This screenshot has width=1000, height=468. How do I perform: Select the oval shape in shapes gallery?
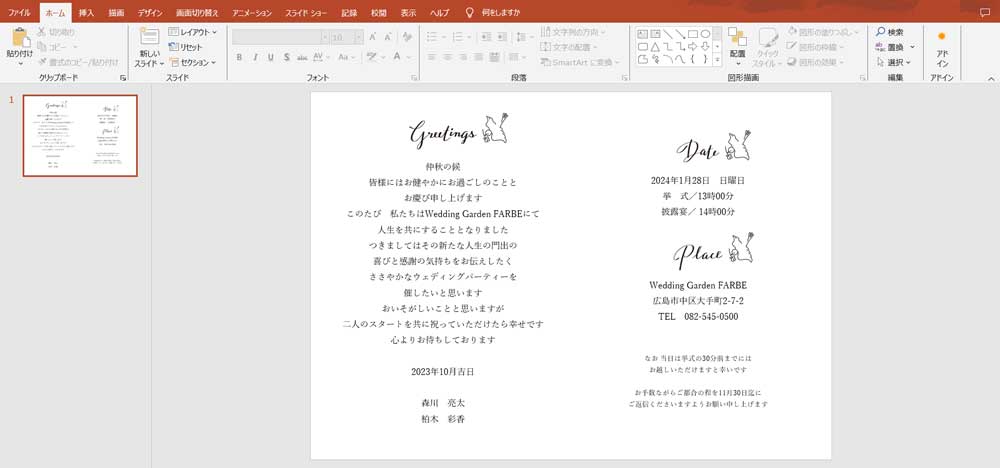[x=704, y=32]
